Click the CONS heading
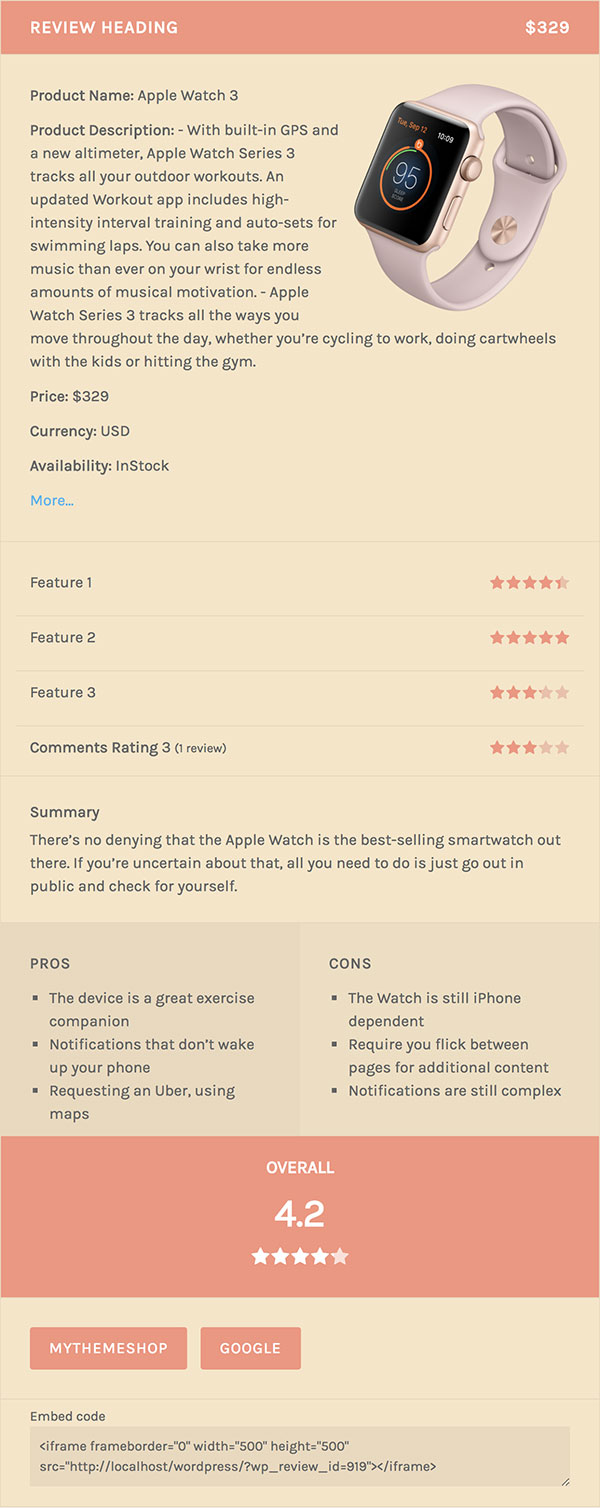600x1508 pixels. [350, 964]
